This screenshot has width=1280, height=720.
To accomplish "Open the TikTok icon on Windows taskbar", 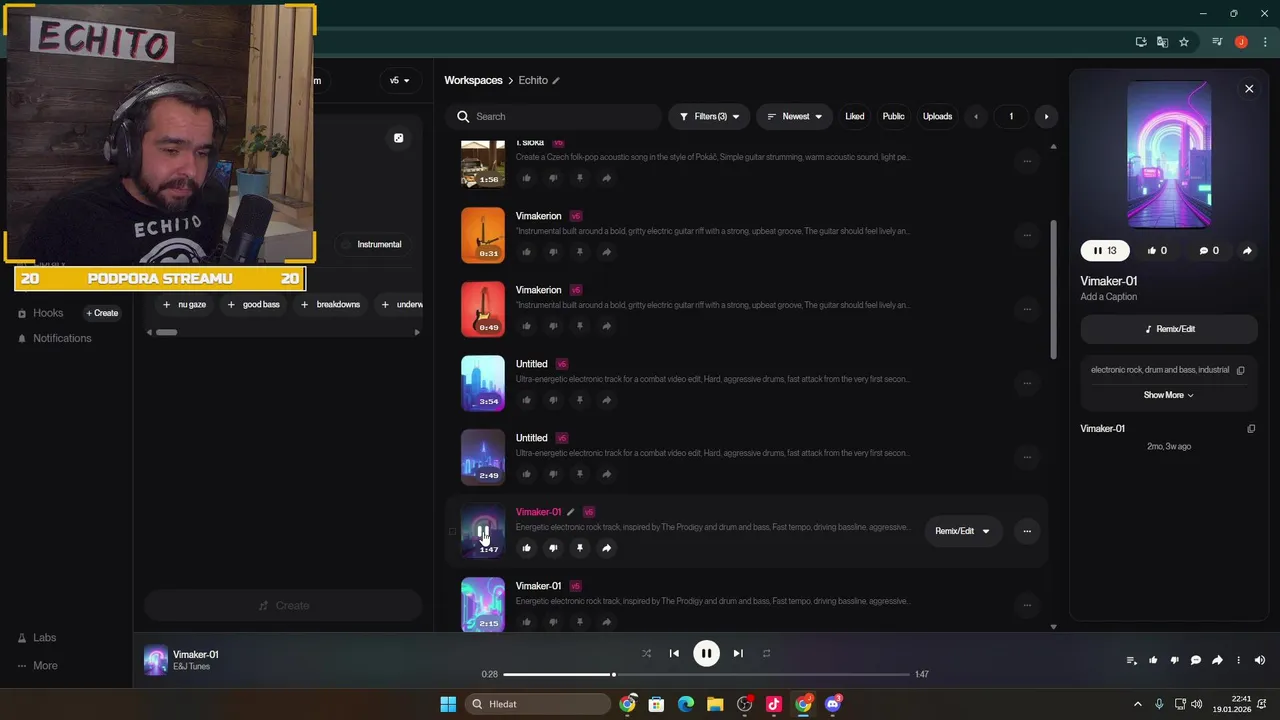I will click(x=774, y=704).
